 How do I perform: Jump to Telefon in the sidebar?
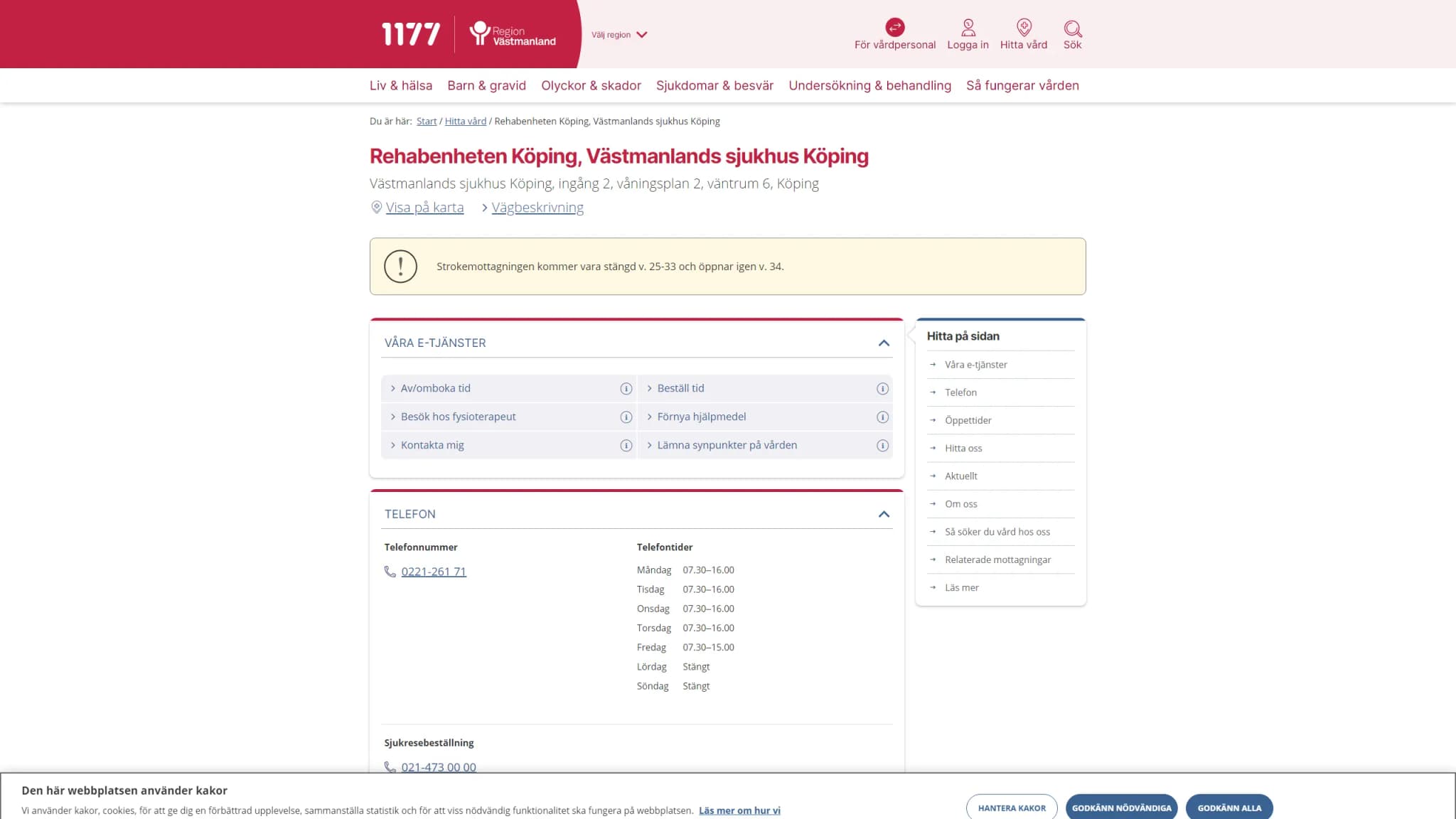pos(960,392)
